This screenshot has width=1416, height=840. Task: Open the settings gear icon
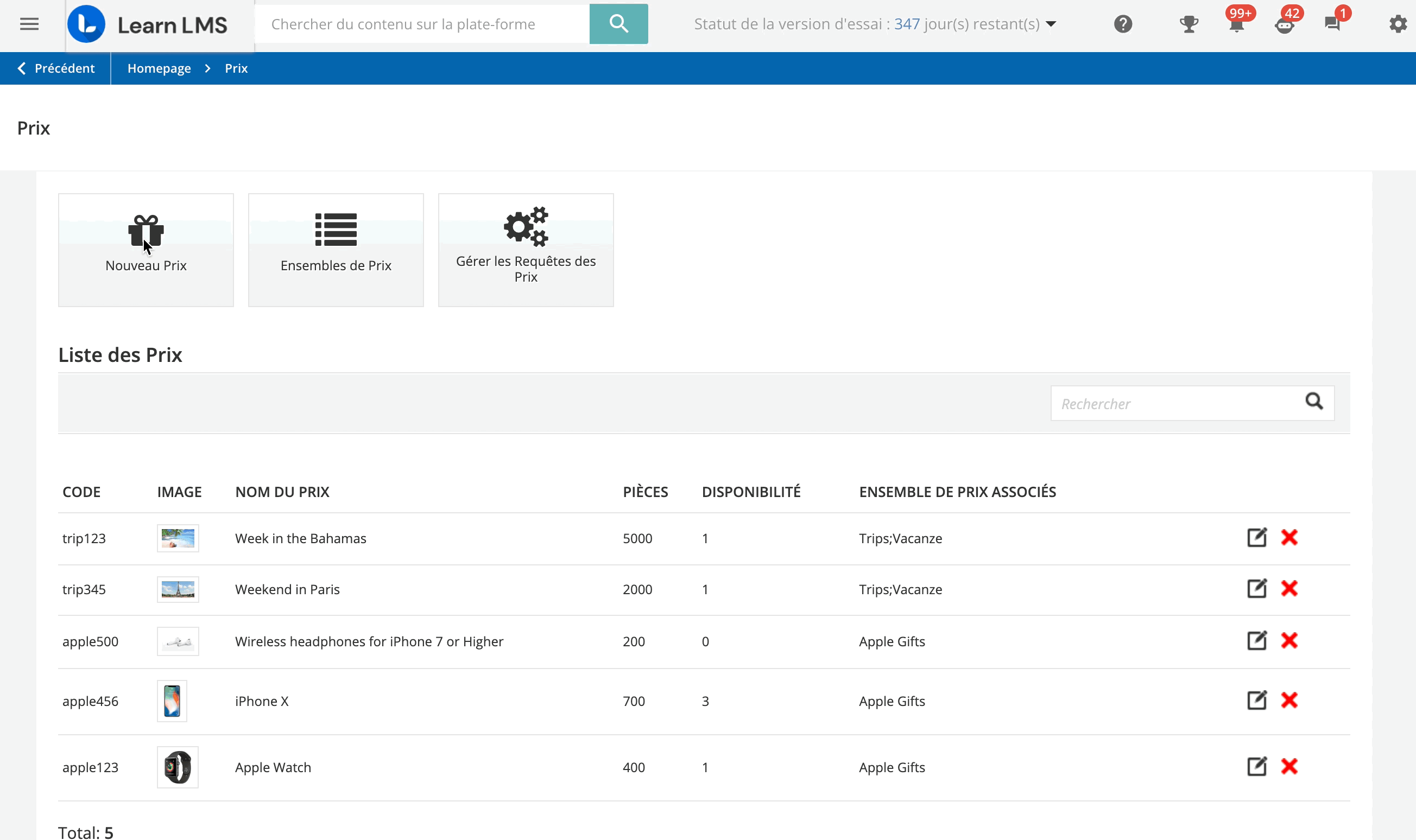[1398, 24]
